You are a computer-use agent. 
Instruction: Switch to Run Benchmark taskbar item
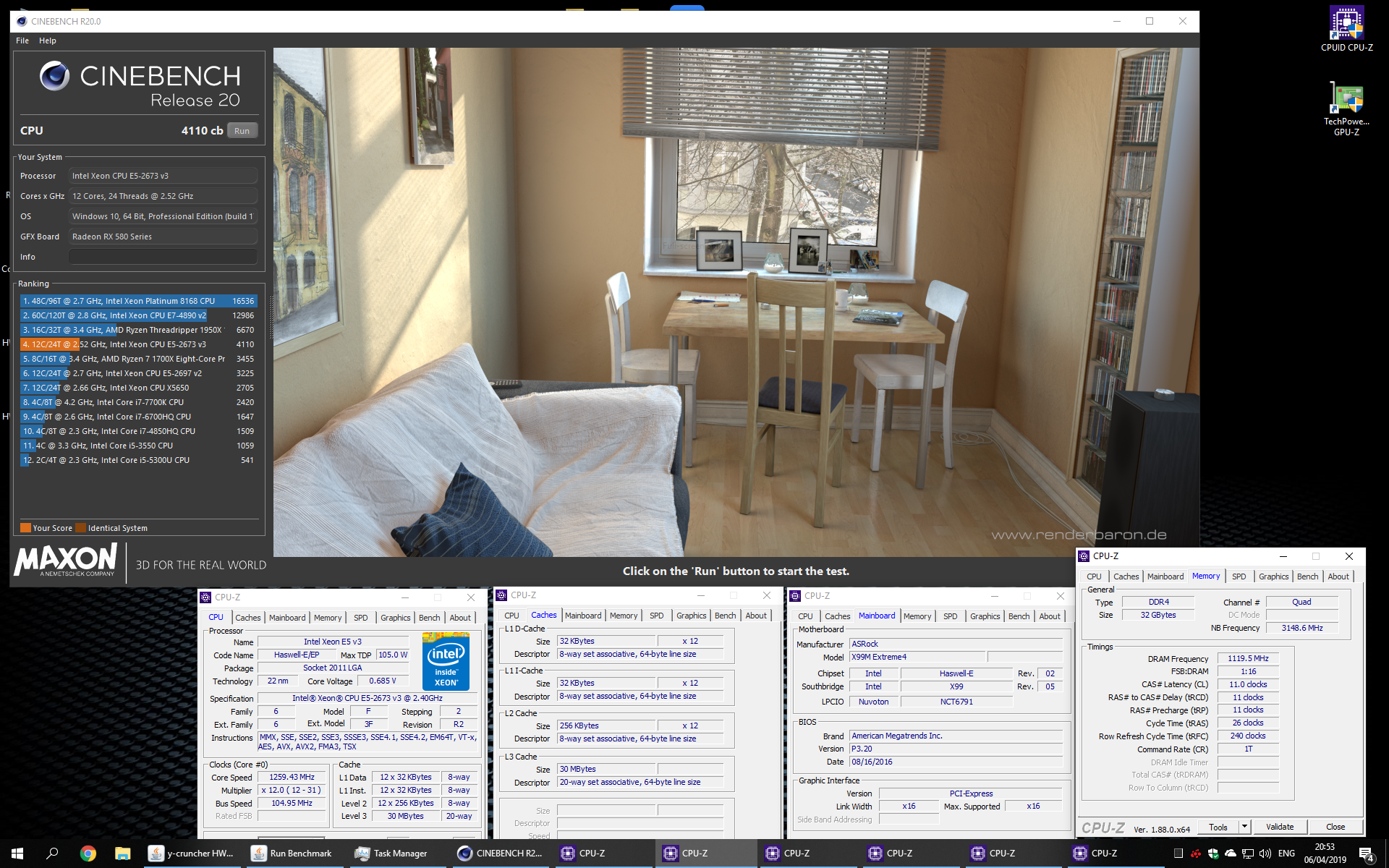[x=294, y=854]
